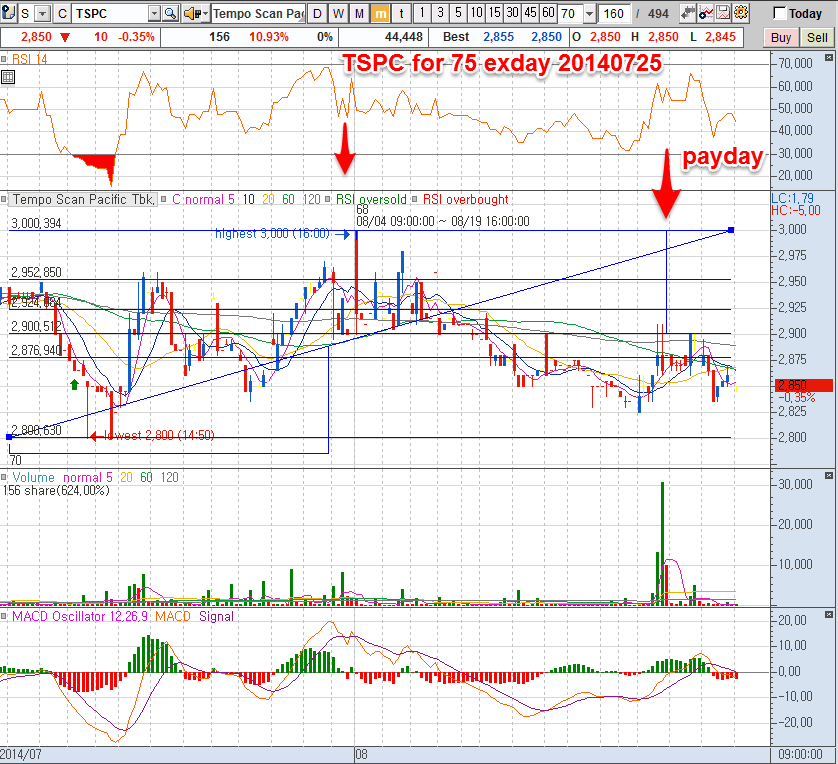The height and width of the screenshot is (764, 838).
Task: Toggle the RSI oversold legend marker
Action: coord(328,199)
